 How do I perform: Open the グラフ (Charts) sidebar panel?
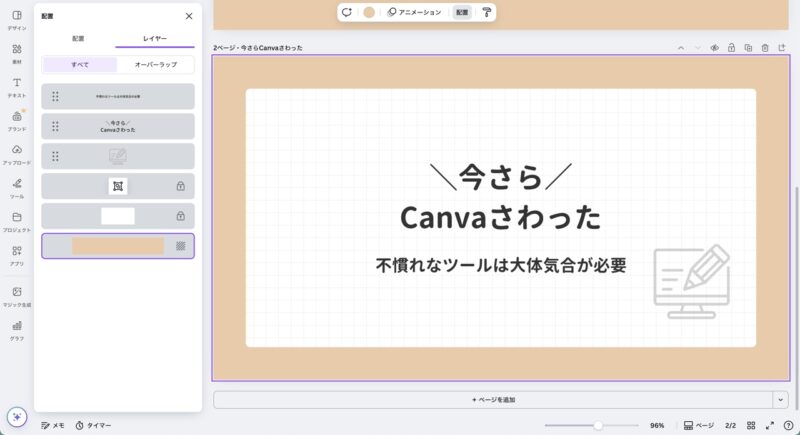click(17, 330)
